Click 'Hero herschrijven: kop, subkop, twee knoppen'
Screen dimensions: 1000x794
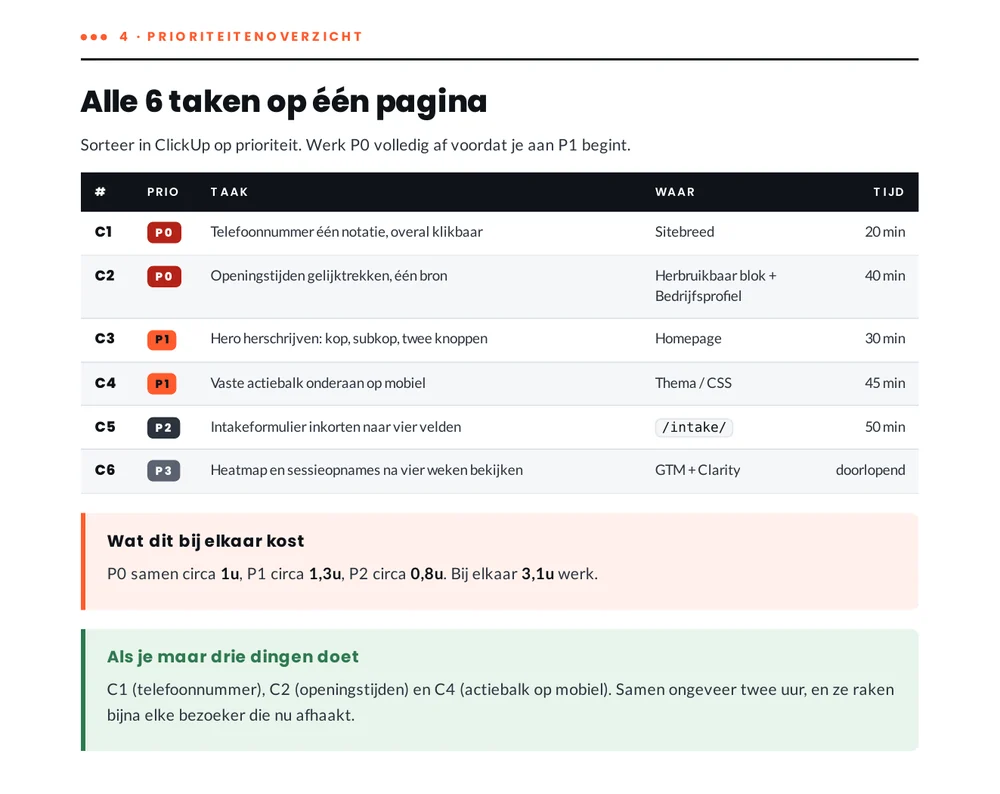click(x=349, y=339)
